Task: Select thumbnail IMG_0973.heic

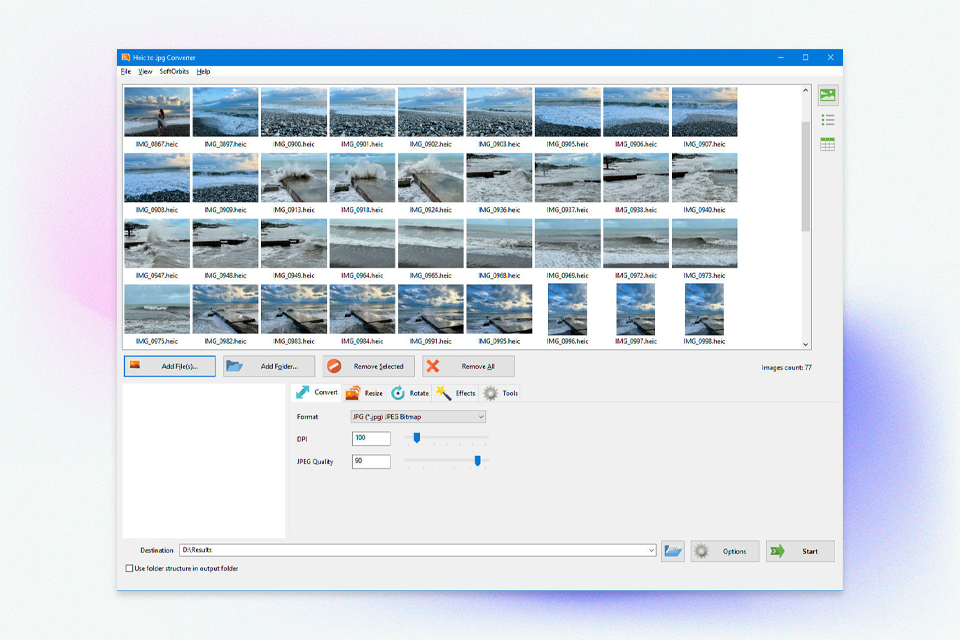Action: point(705,243)
